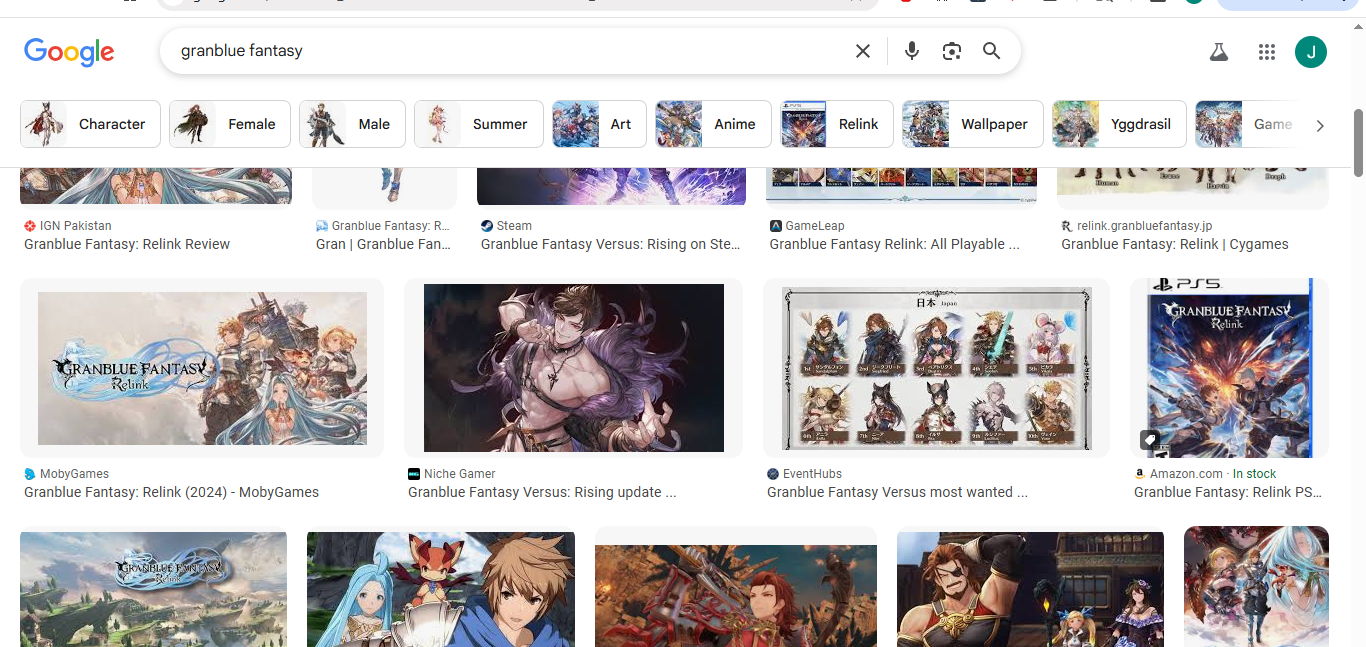Screen dimensions: 1366x647
Task: Start voice search with the microphone icon
Action: pos(911,51)
